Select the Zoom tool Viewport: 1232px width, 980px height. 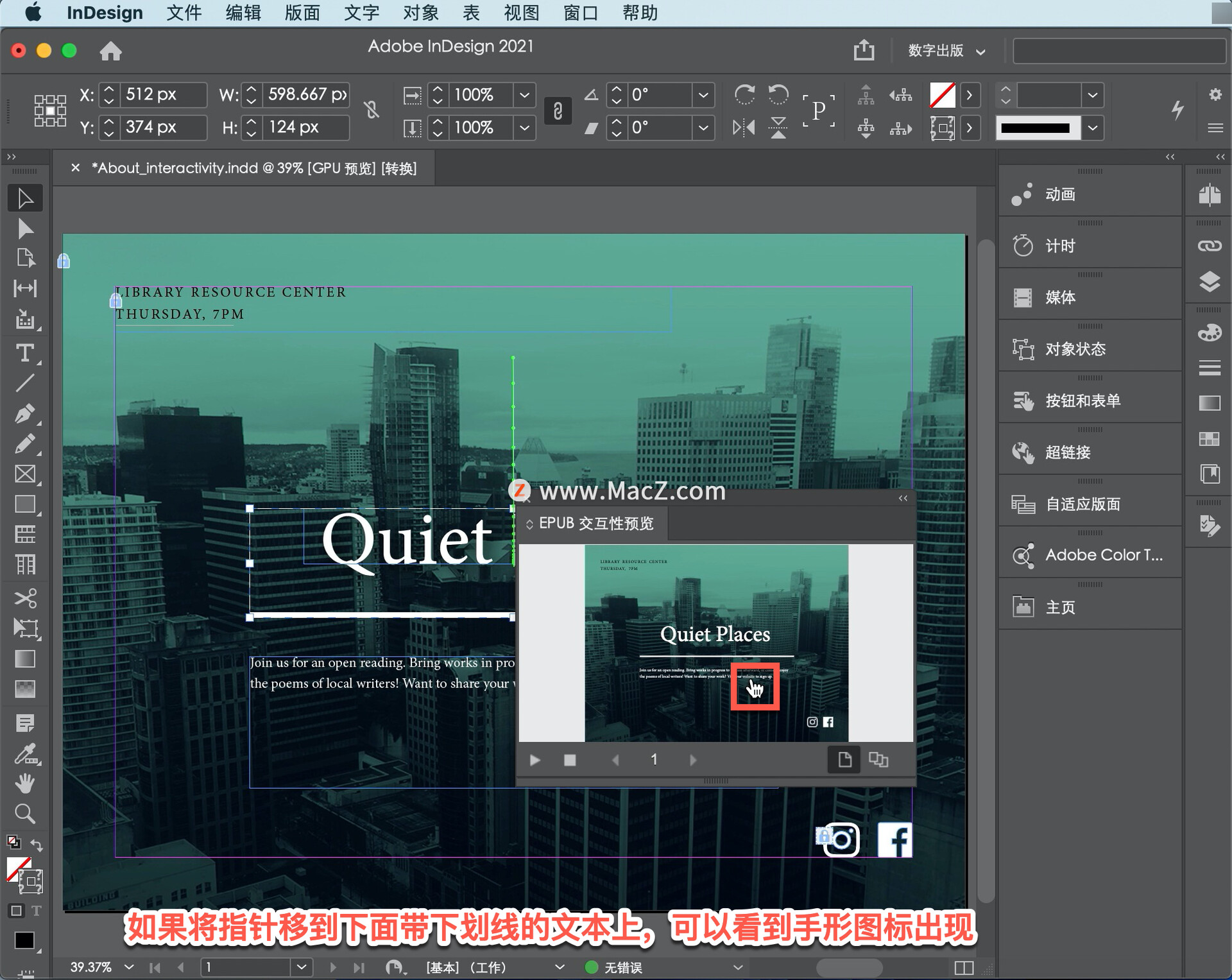(x=26, y=814)
